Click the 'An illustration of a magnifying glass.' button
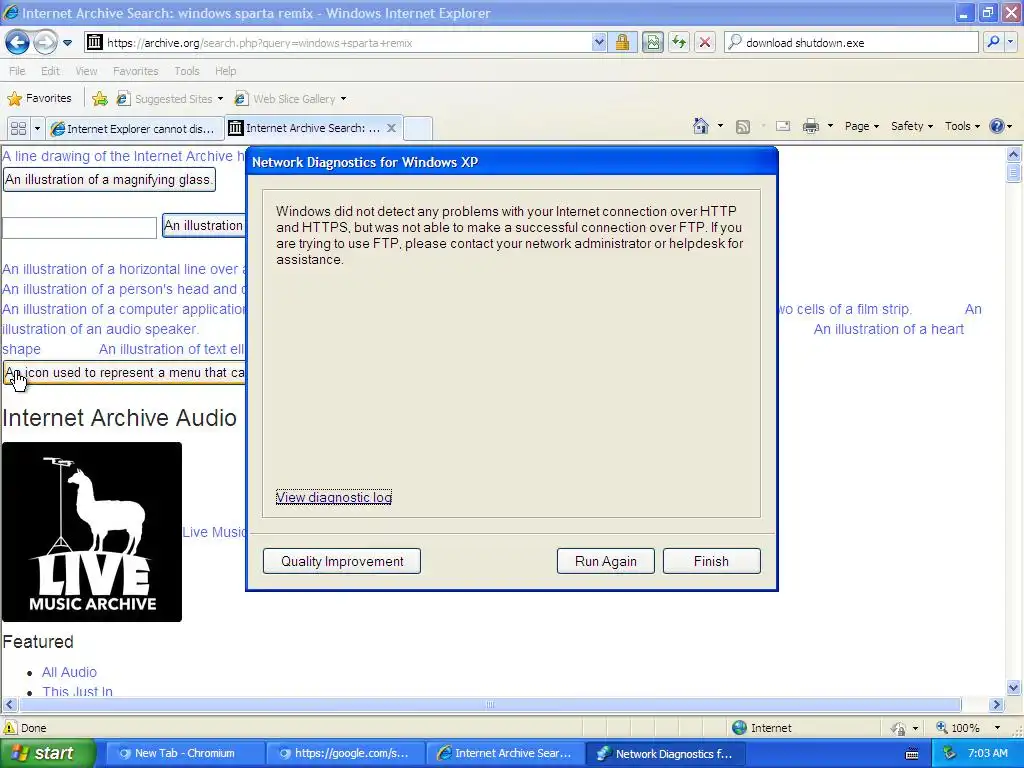 [109, 180]
